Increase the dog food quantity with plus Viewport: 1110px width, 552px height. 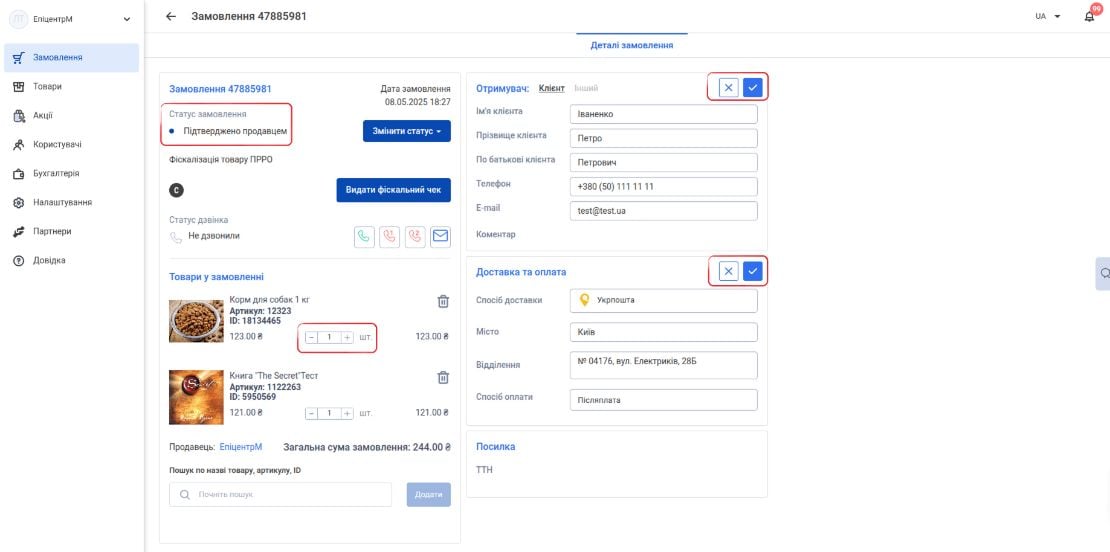click(347, 338)
